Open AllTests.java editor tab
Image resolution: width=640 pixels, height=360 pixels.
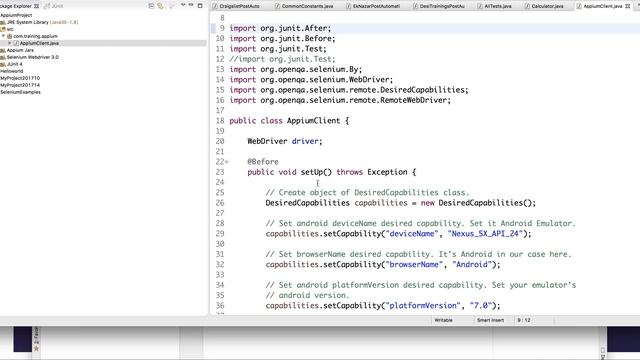click(x=494, y=6)
